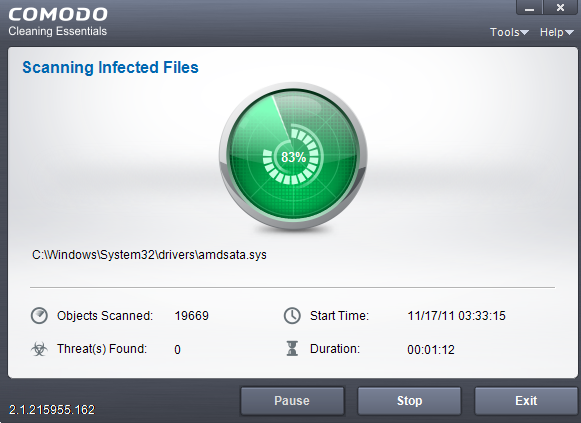Click the COMODO logo in header
Screen dimensions: 581x423
click(x=58, y=14)
